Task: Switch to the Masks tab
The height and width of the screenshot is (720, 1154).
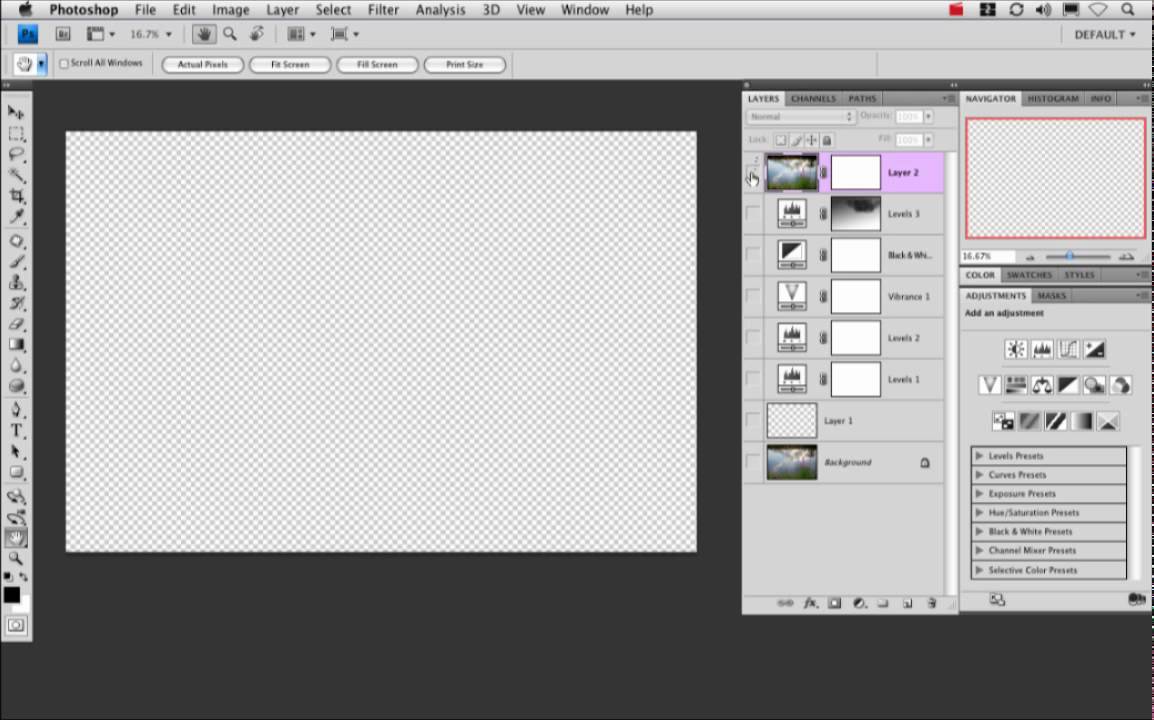Action: [1051, 296]
